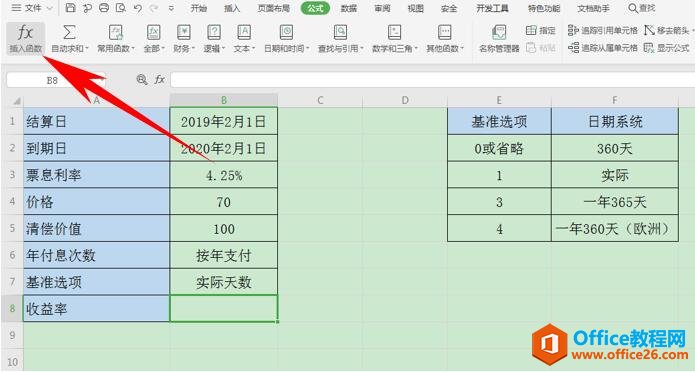This screenshot has width=695, height=372.
Task: Switch to the View (视图) tab
Action: click(x=415, y=8)
